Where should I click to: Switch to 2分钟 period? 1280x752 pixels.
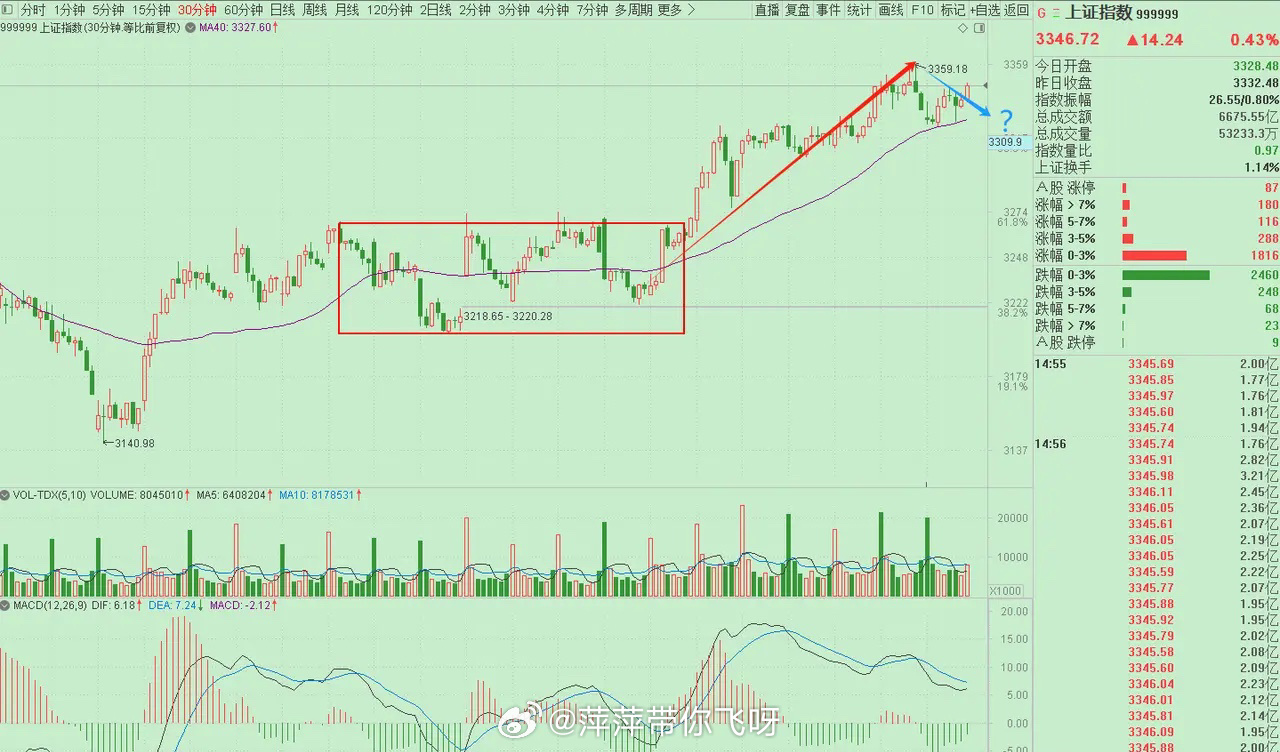tap(474, 10)
